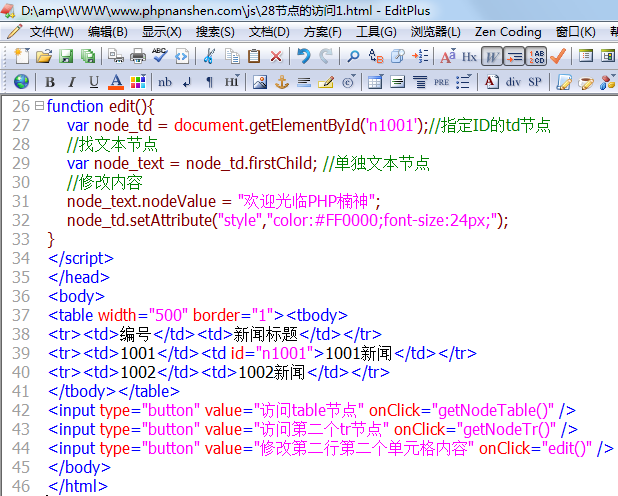Toggle line numbers display
The width and height of the screenshot is (618, 496).
(x=536, y=56)
